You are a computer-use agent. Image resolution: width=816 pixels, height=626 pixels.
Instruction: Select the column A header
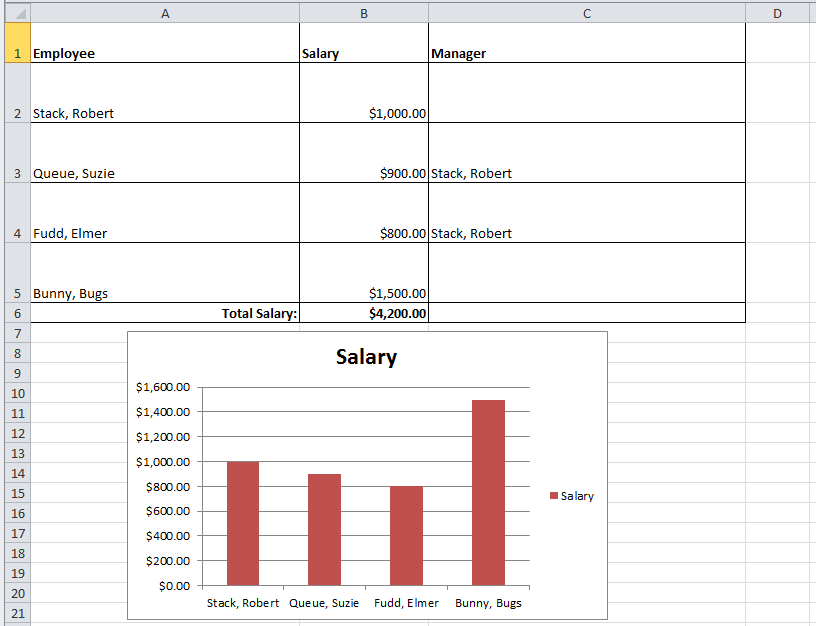pyautogui.click(x=164, y=12)
